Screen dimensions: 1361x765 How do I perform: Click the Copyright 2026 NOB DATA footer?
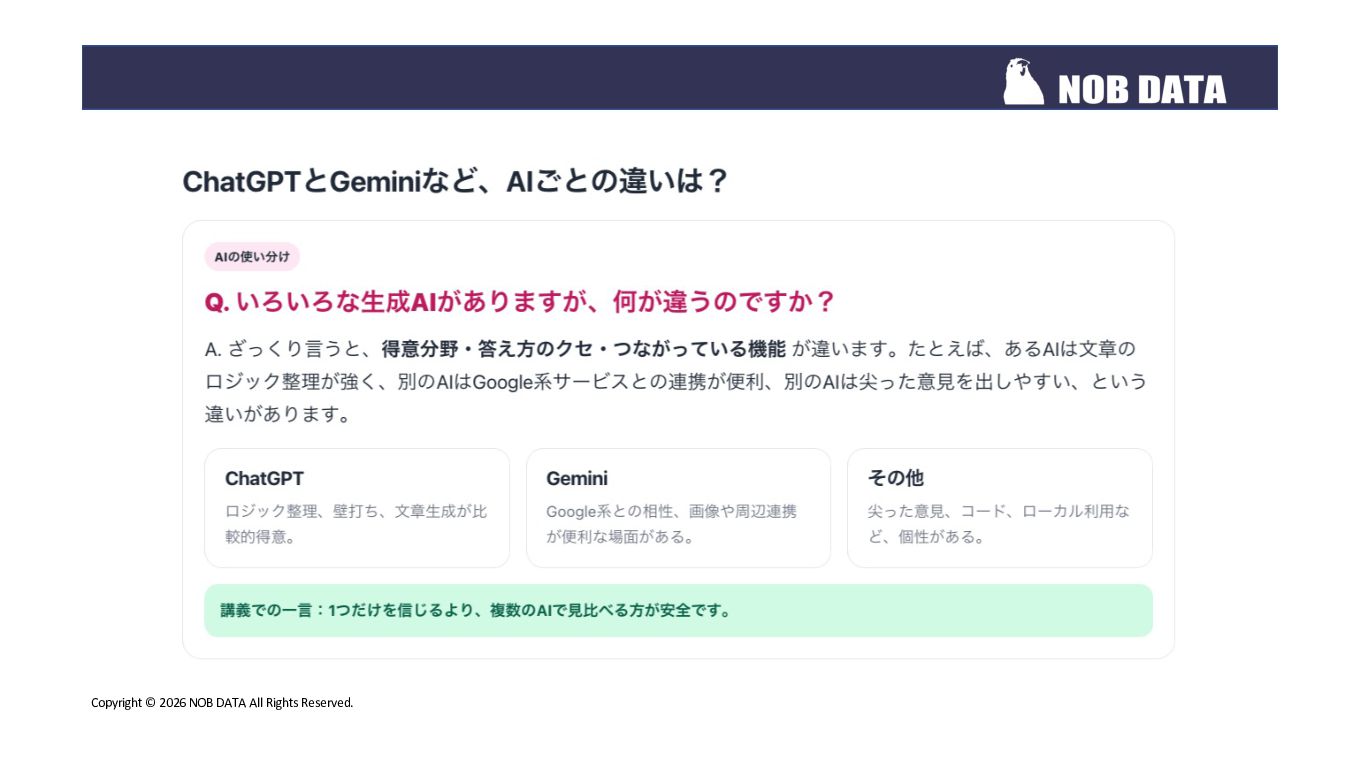(x=222, y=703)
